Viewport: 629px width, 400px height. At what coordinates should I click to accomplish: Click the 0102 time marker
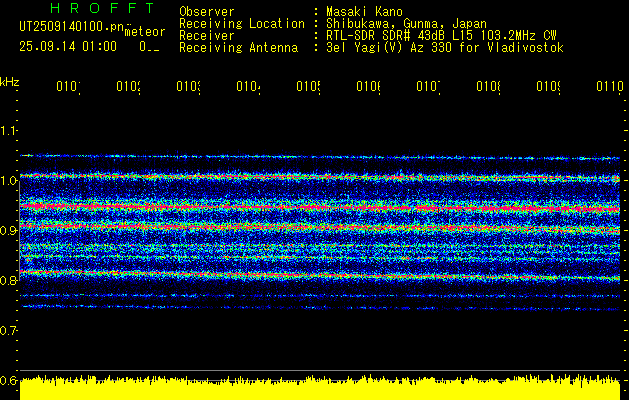tap(128, 86)
